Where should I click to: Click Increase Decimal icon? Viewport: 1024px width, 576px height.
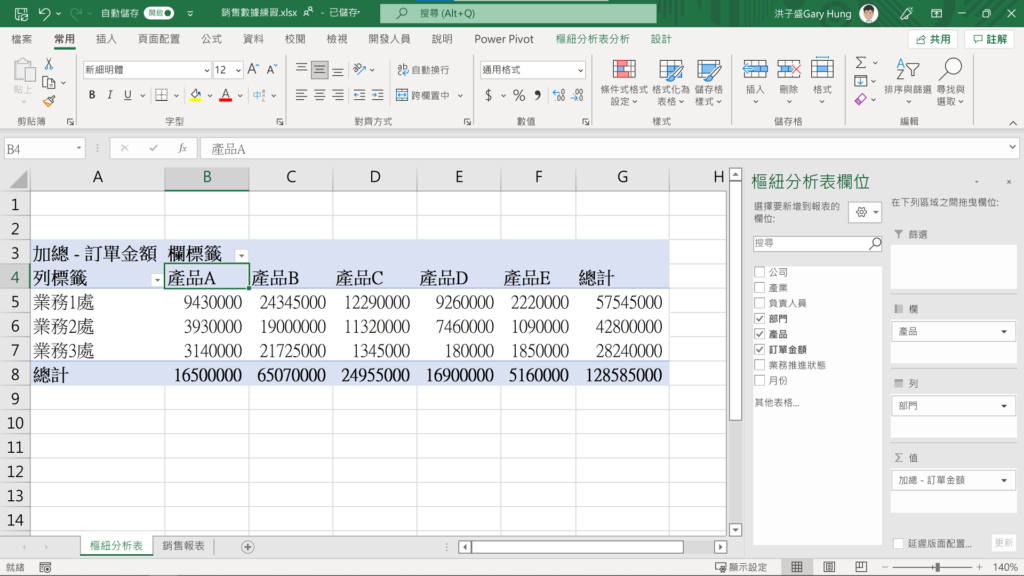tap(559, 95)
